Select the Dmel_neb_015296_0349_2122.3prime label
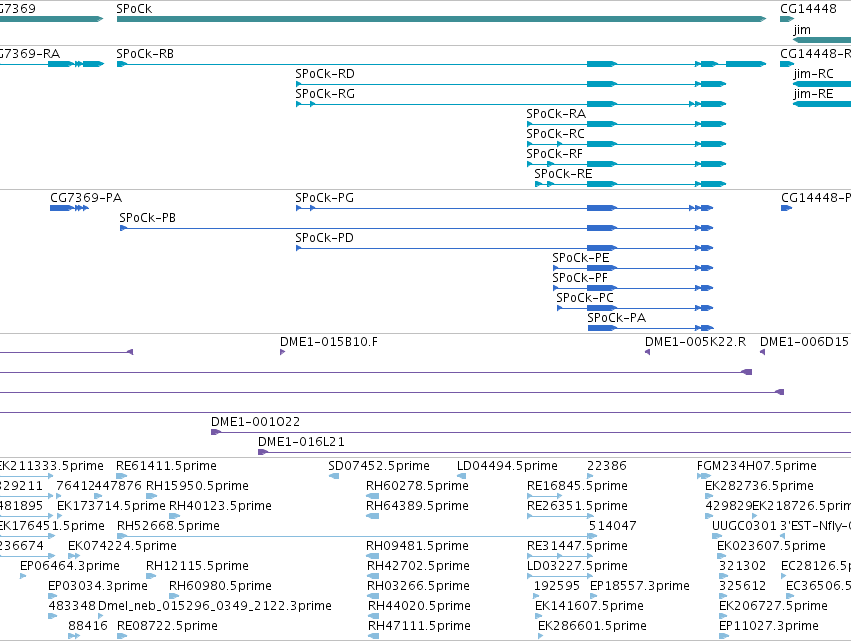851x641 pixels. pos(215,606)
